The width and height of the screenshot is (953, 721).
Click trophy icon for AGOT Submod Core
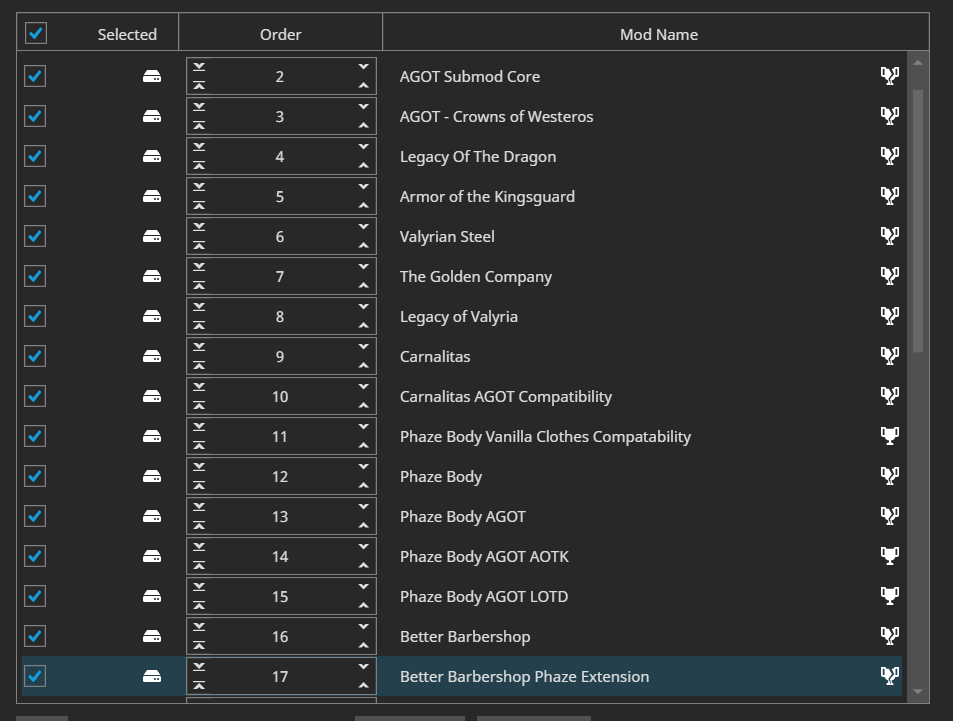click(890, 76)
